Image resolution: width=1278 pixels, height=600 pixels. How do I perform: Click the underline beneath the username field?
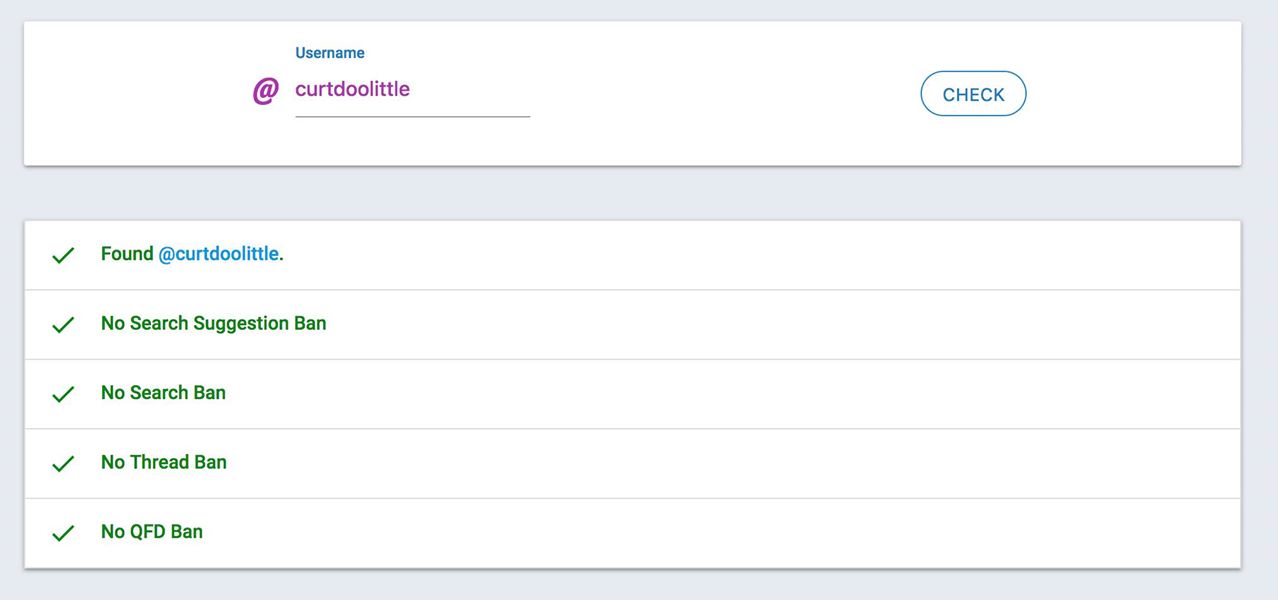point(412,117)
